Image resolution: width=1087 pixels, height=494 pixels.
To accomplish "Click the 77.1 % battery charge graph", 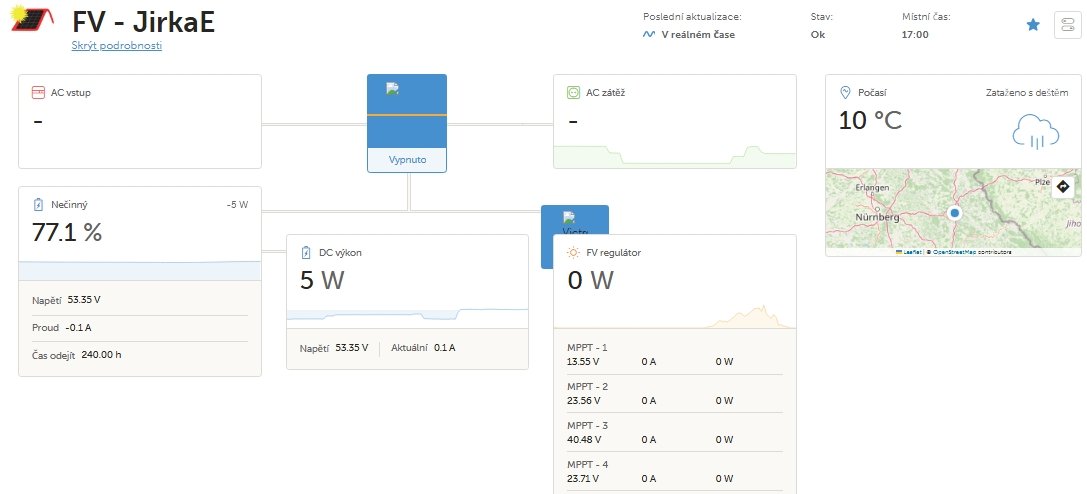I will (139, 270).
